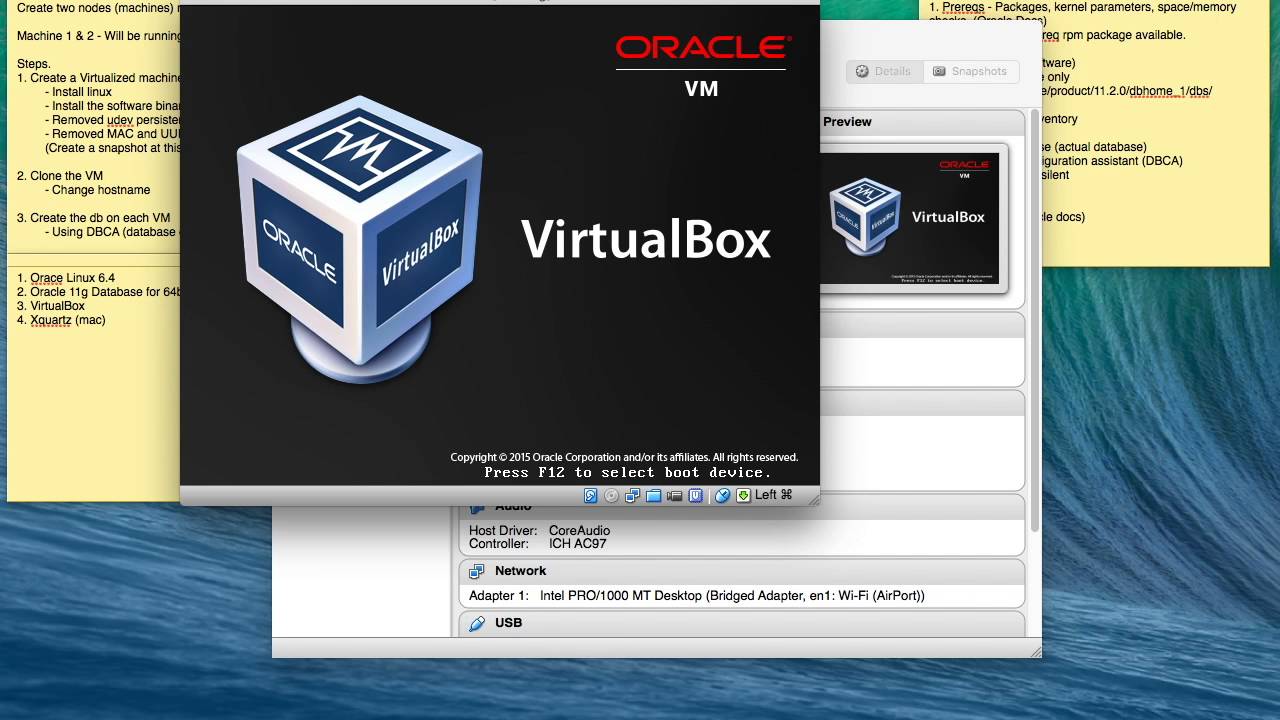Image resolution: width=1280 pixels, height=720 pixels.
Task: Click the large VirtualBox cube logo
Action: (x=360, y=240)
